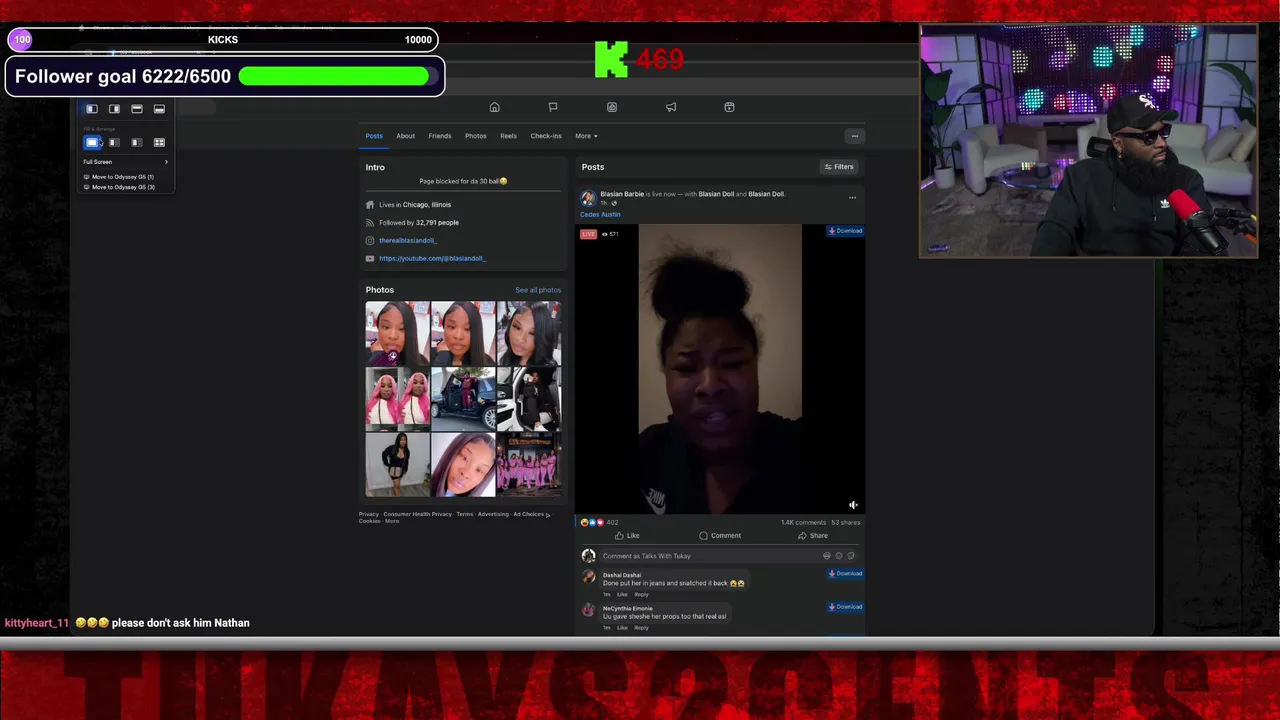Tile window to top half icon

(137, 109)
